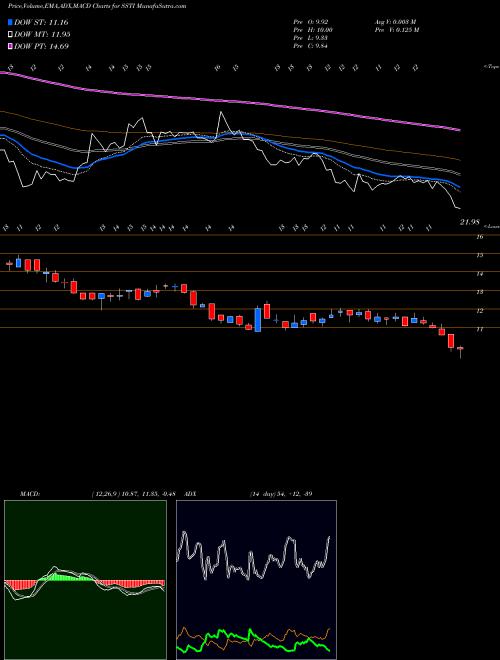Click price axis label 12
500x660 pixels.
coord(479,311)
